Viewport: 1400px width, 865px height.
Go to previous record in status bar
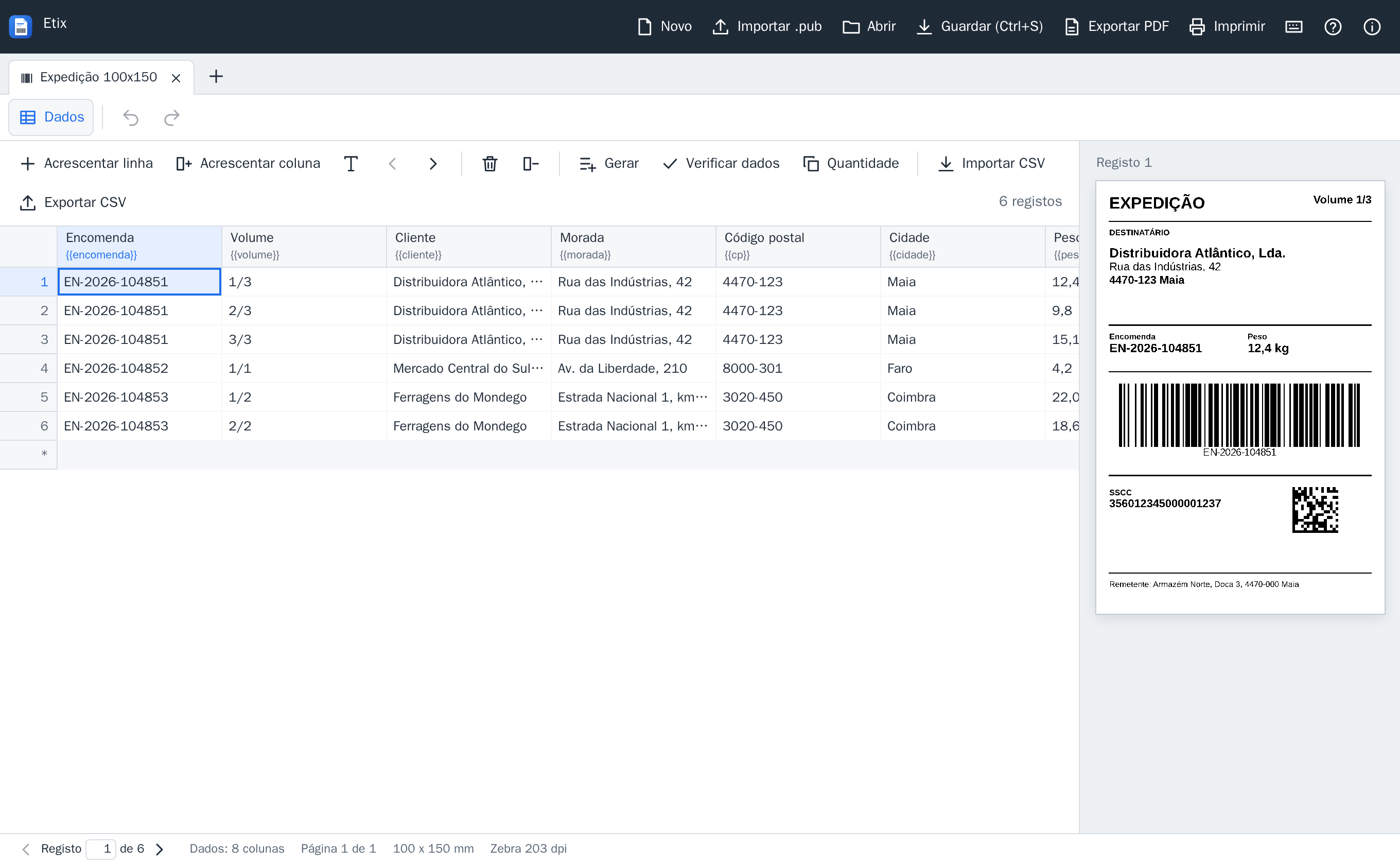tap(25, 849)
